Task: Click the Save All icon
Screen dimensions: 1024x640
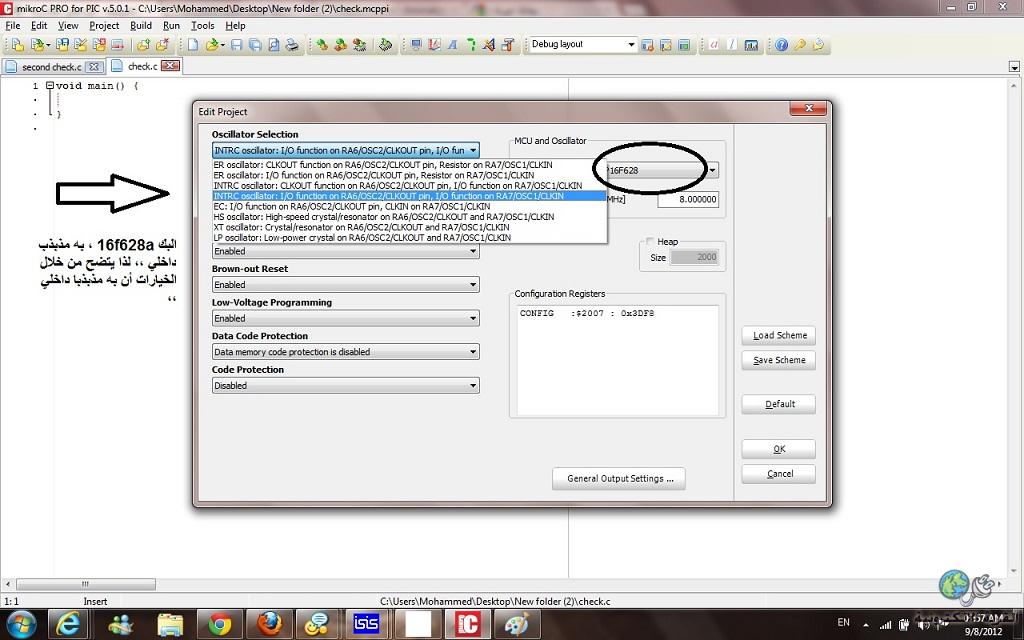Action: tap(255, 44)
